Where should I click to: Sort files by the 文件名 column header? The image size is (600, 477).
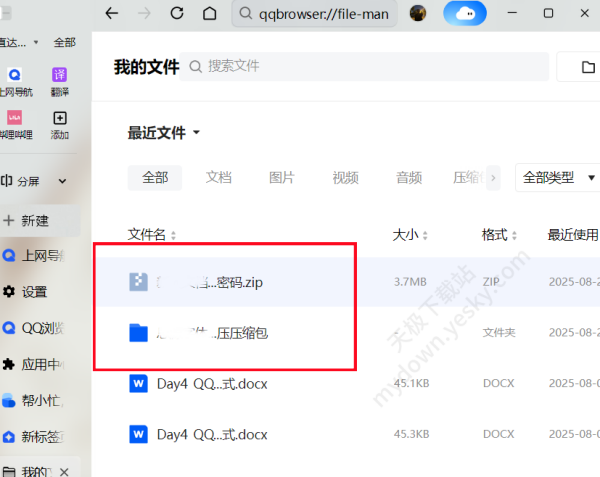pos(152,234)
